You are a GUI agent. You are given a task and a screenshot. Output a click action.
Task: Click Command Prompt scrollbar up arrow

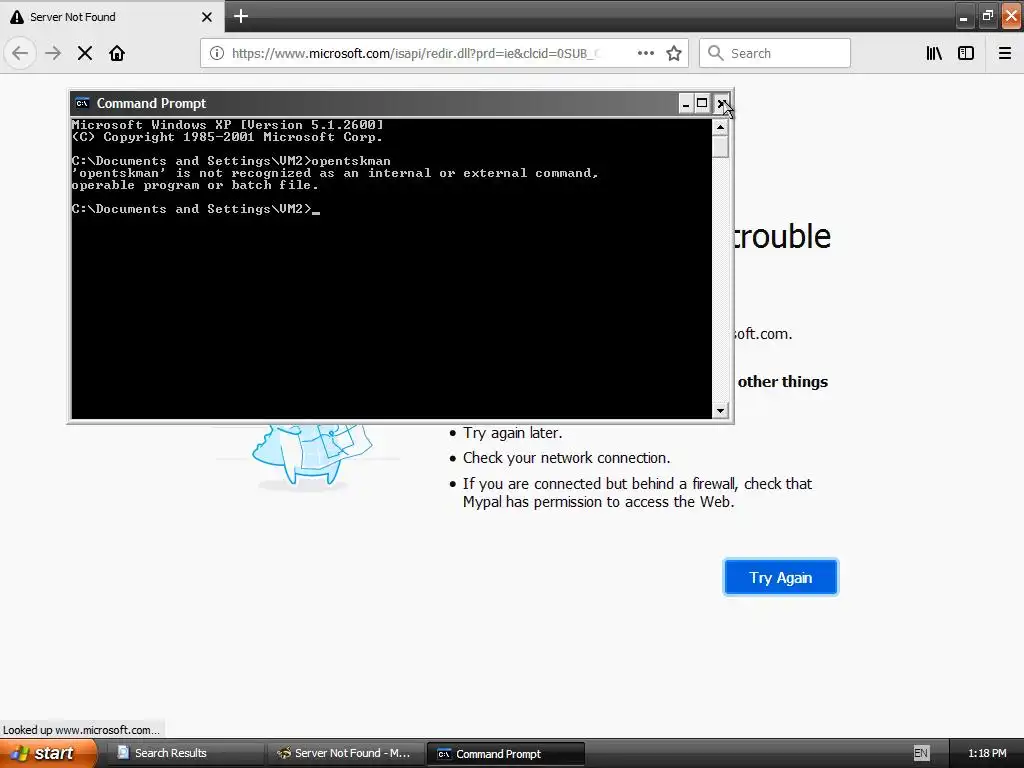720,127
